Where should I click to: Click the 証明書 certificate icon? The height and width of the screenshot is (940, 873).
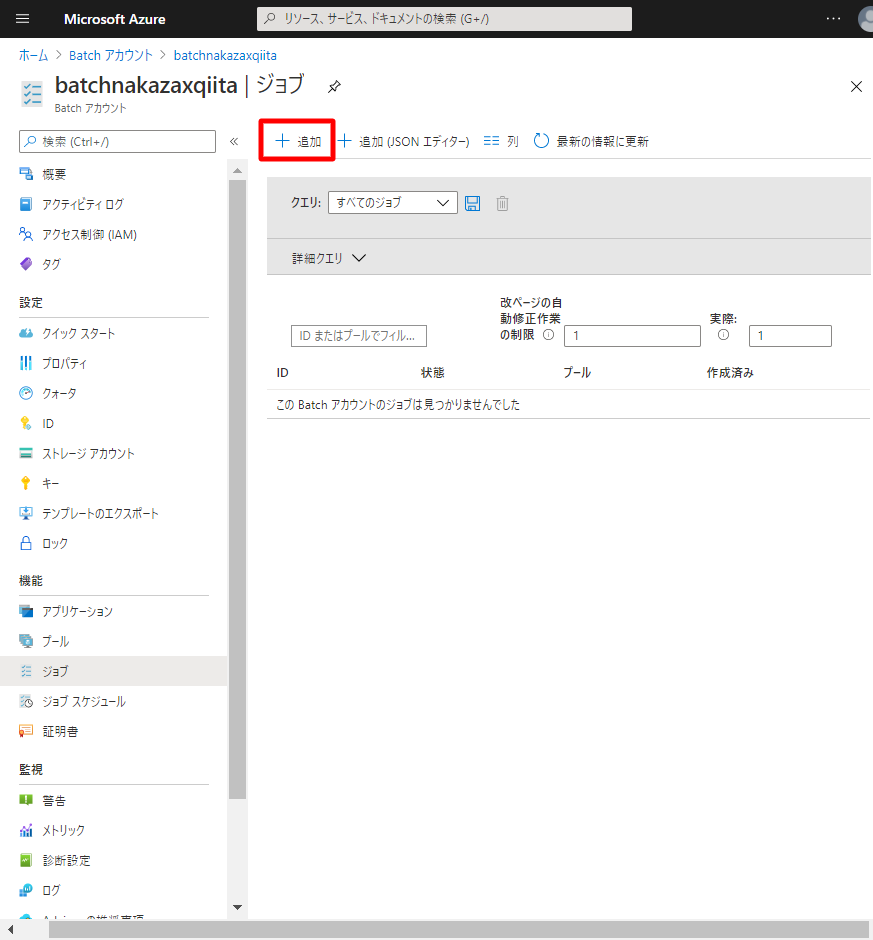pyautogui.click(x=26, y=731)
